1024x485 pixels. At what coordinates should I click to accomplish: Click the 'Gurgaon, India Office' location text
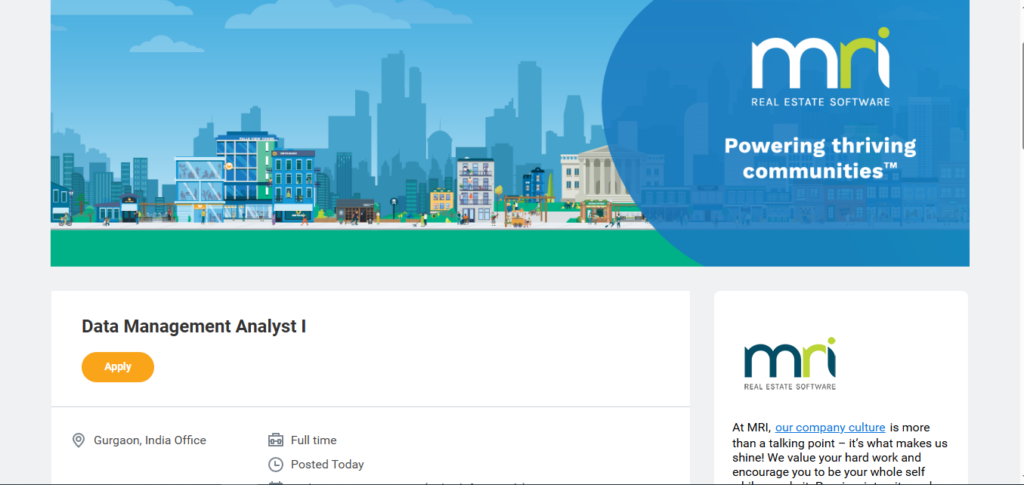(x=150, y=441)
